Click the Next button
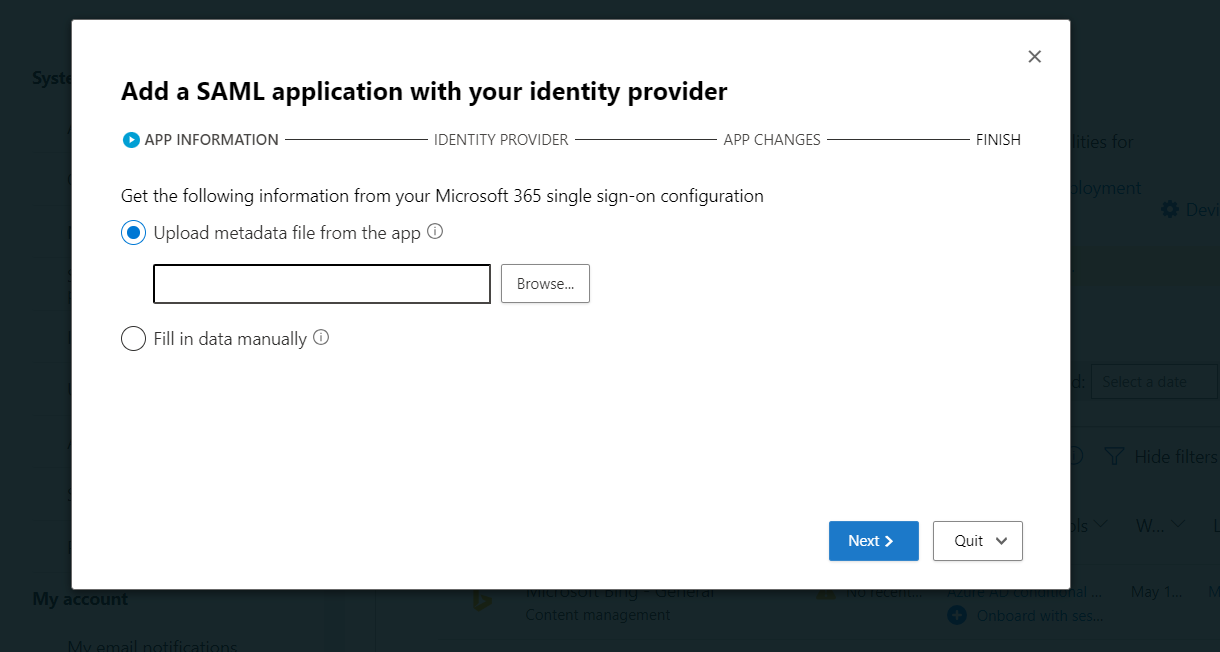This screenshot has height=652, width=1220. 873,541
